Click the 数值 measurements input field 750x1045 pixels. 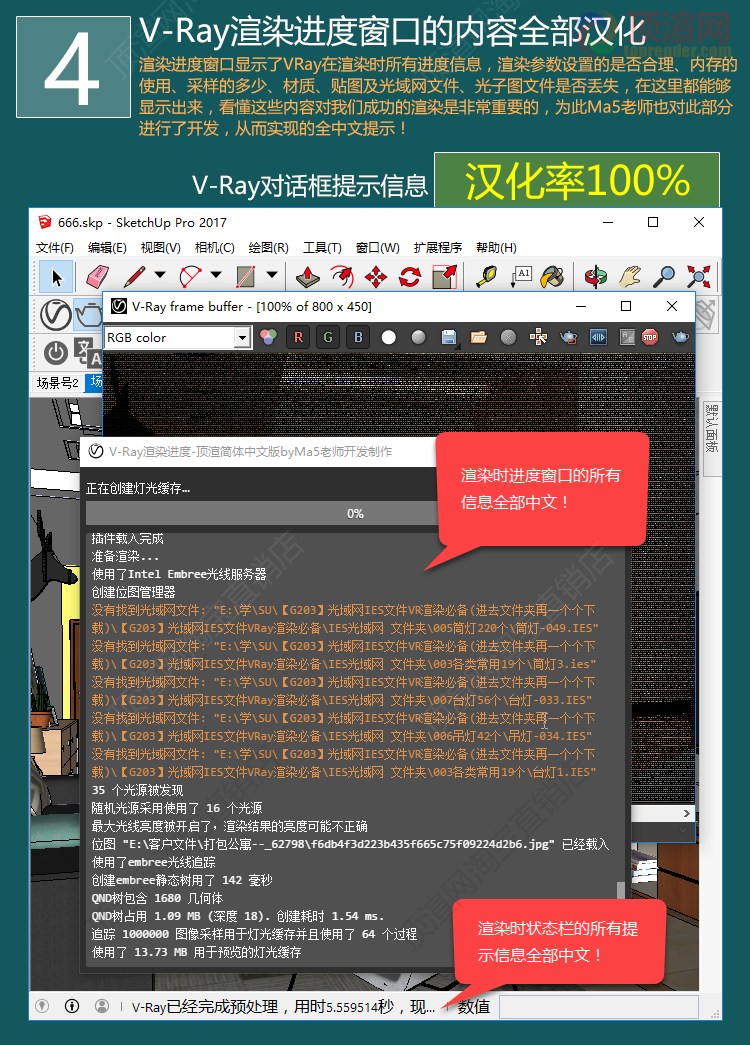[x=599, y=1006]
